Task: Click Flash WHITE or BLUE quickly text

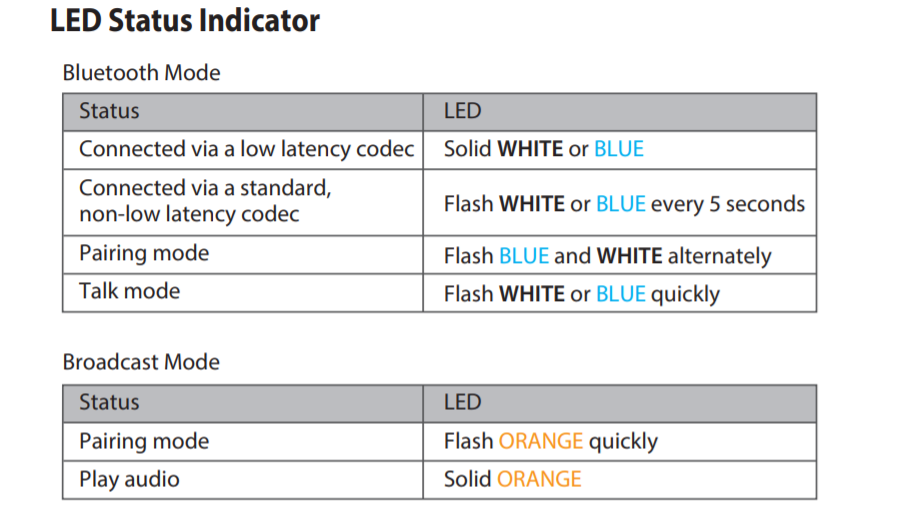Action: pyautogui.click(x=582, y=294)
